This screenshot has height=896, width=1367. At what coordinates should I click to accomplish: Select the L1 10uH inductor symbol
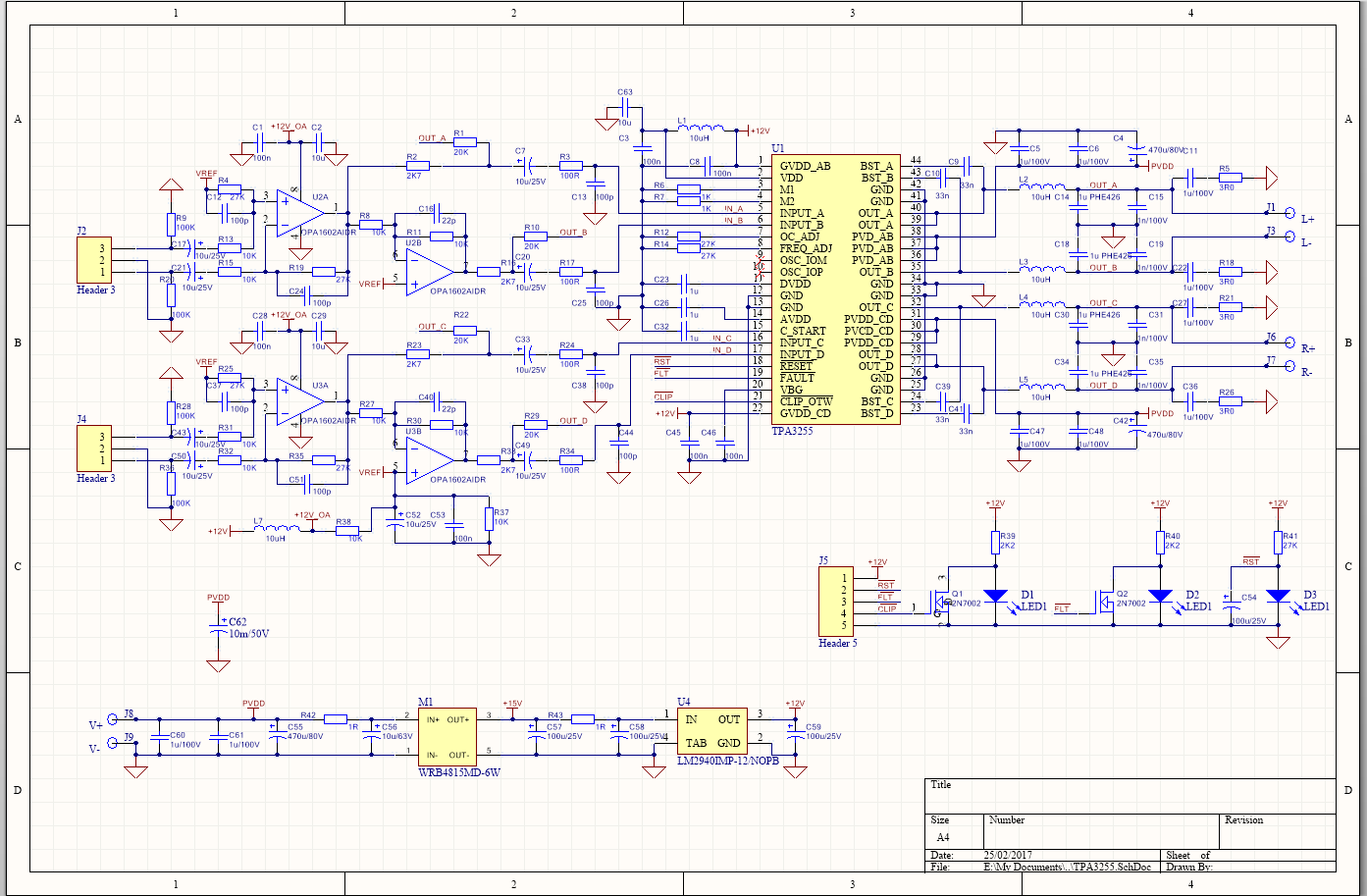[701, 129]
